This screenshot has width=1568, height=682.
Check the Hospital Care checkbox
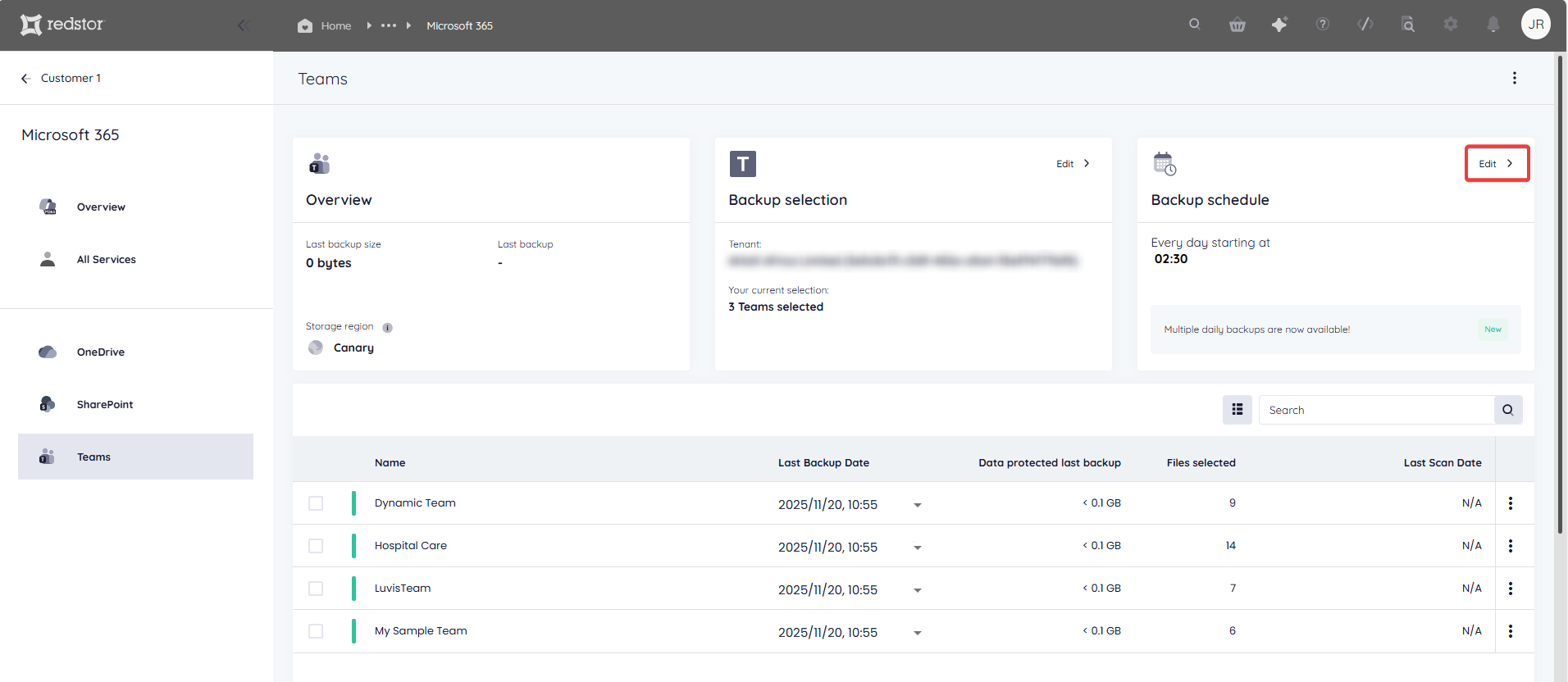(x=316, y=546)
